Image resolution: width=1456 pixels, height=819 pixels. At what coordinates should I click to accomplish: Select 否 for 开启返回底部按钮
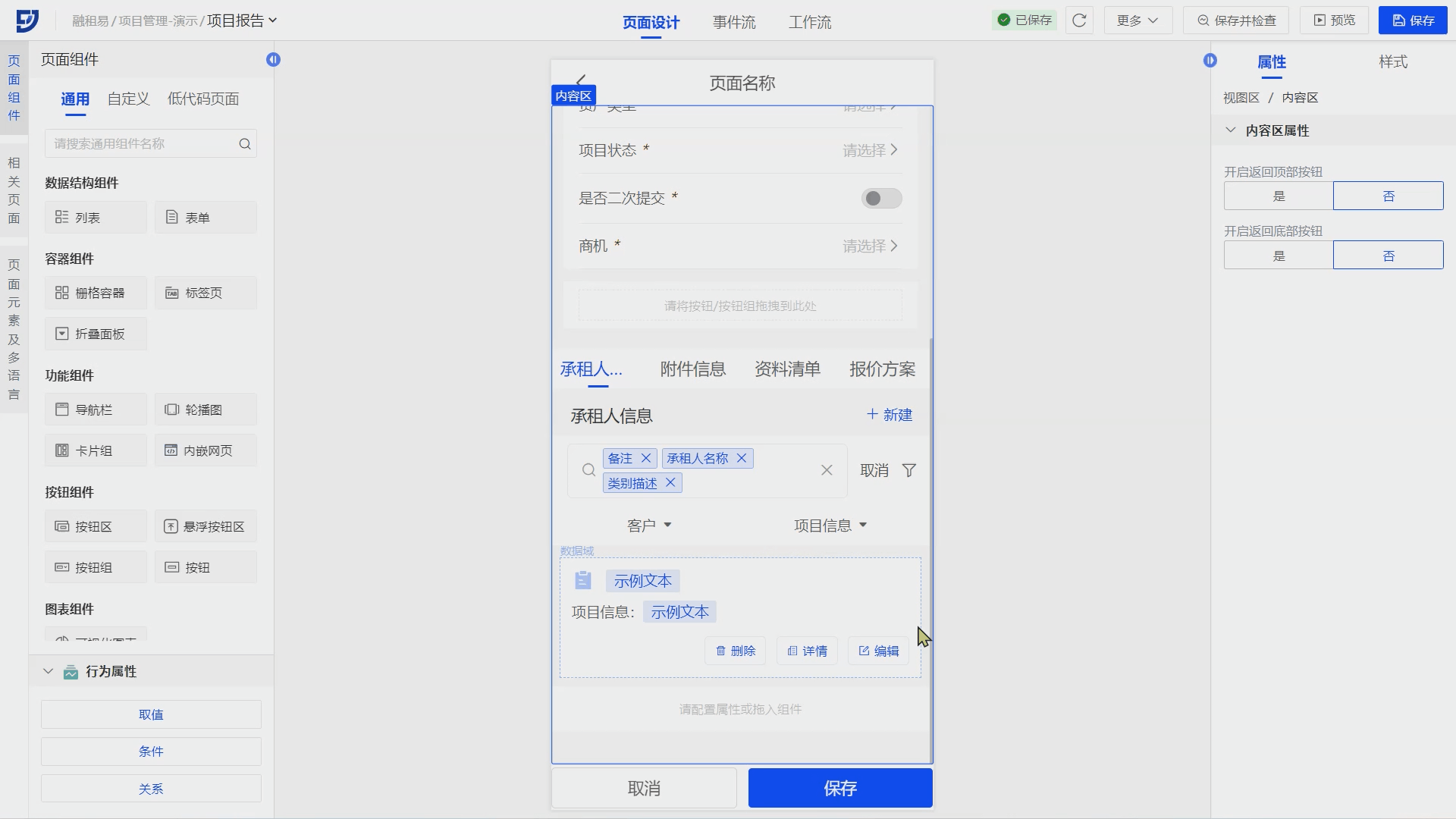coord(1388,256)
